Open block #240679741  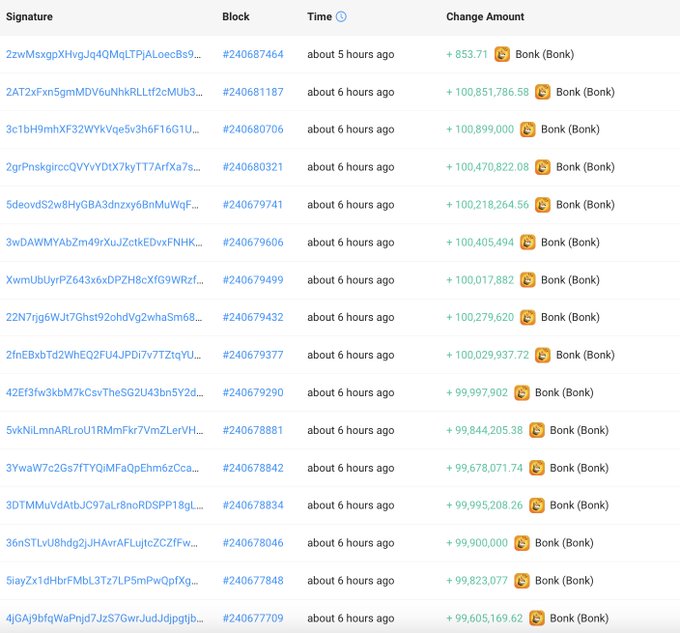click(253, 205)
